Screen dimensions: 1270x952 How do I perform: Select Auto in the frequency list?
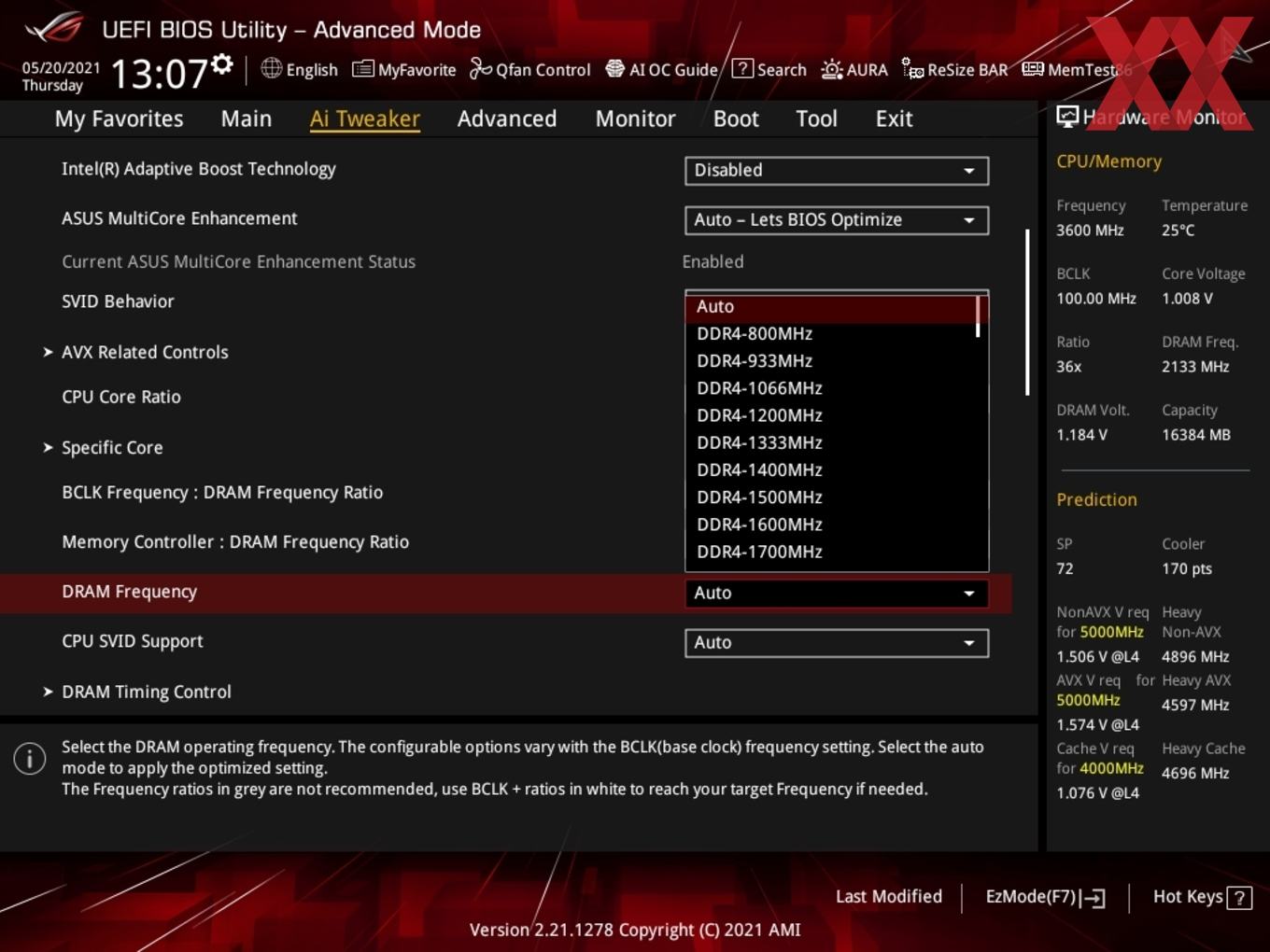[830, 307]
